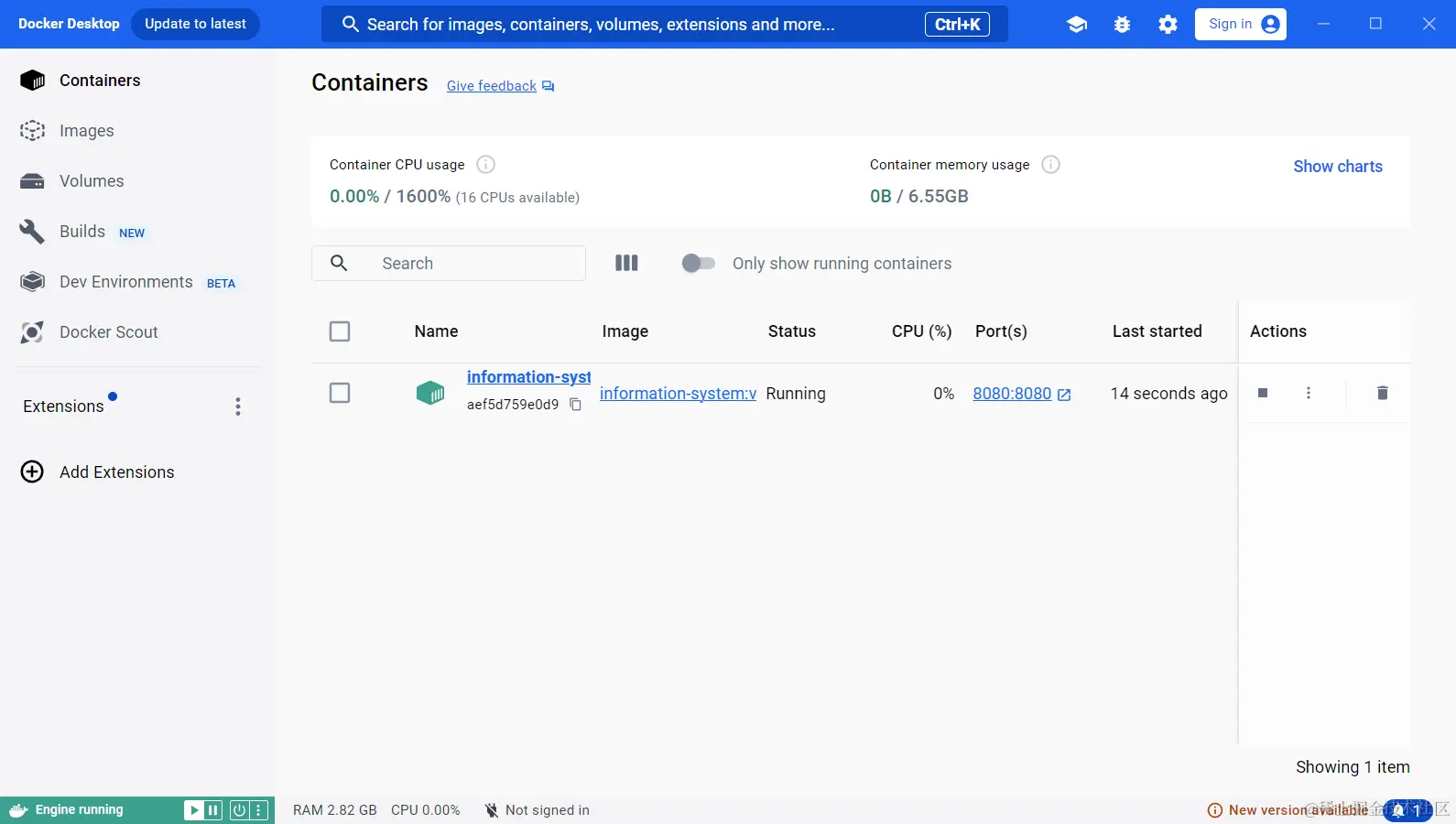Click the Extensions heading
Screen dimensions: 1456x824
(x=63, y=407)
